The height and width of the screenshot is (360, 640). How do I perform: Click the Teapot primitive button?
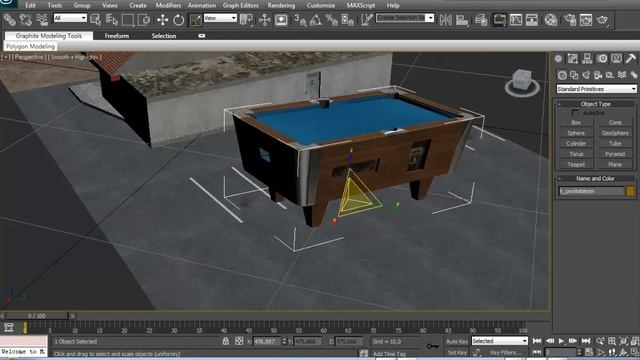576,164
